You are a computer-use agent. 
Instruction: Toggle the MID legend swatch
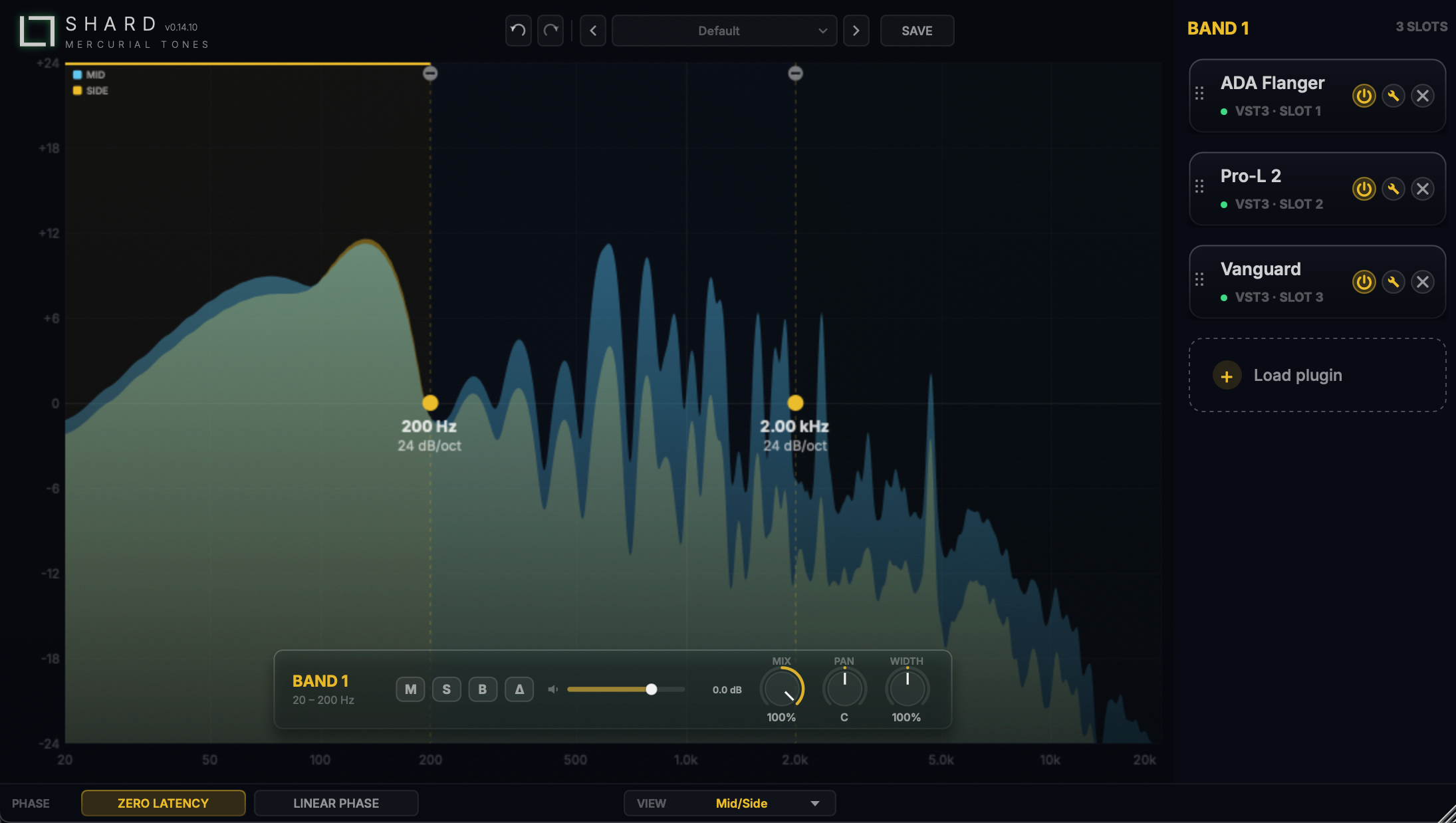(78, 74)
